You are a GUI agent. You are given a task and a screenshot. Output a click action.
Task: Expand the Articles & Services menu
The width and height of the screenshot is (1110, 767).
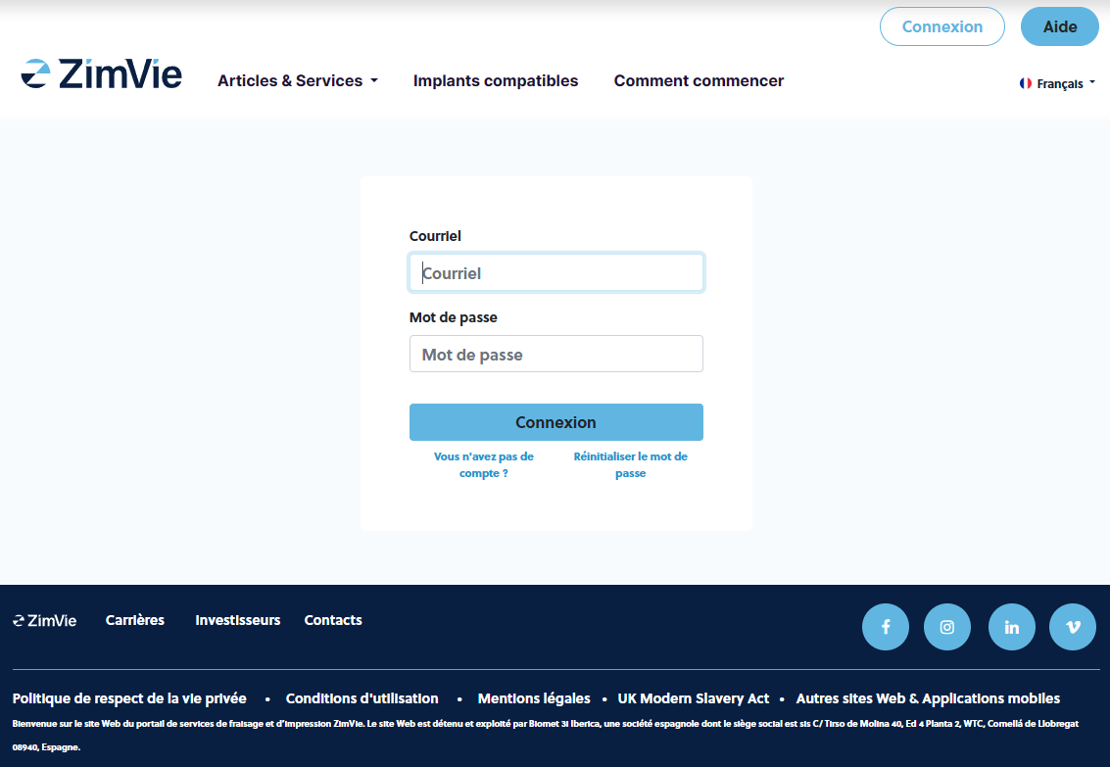pyautogui.click(x=297, y=81)
